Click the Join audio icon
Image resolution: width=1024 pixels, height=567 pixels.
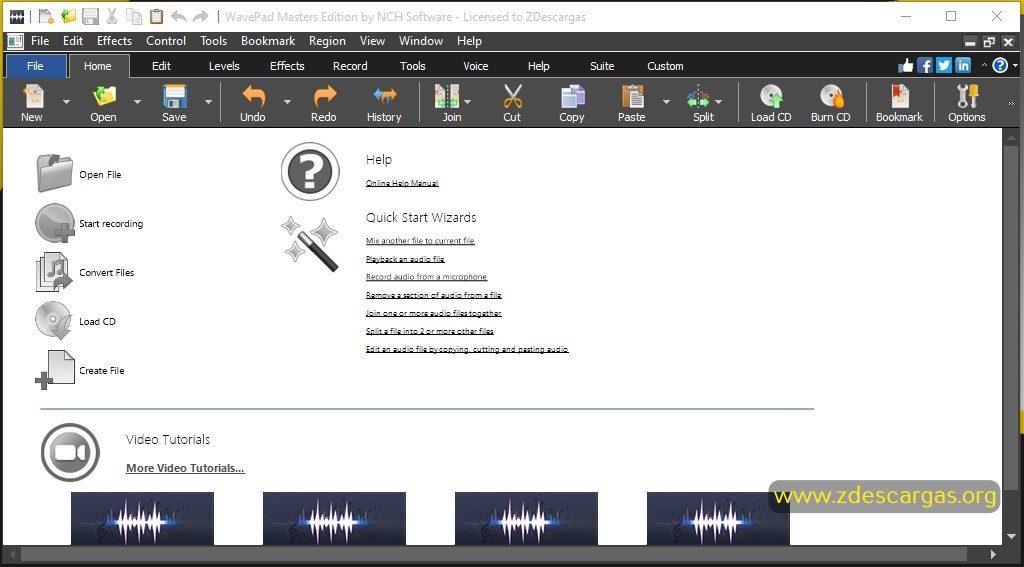447,97
